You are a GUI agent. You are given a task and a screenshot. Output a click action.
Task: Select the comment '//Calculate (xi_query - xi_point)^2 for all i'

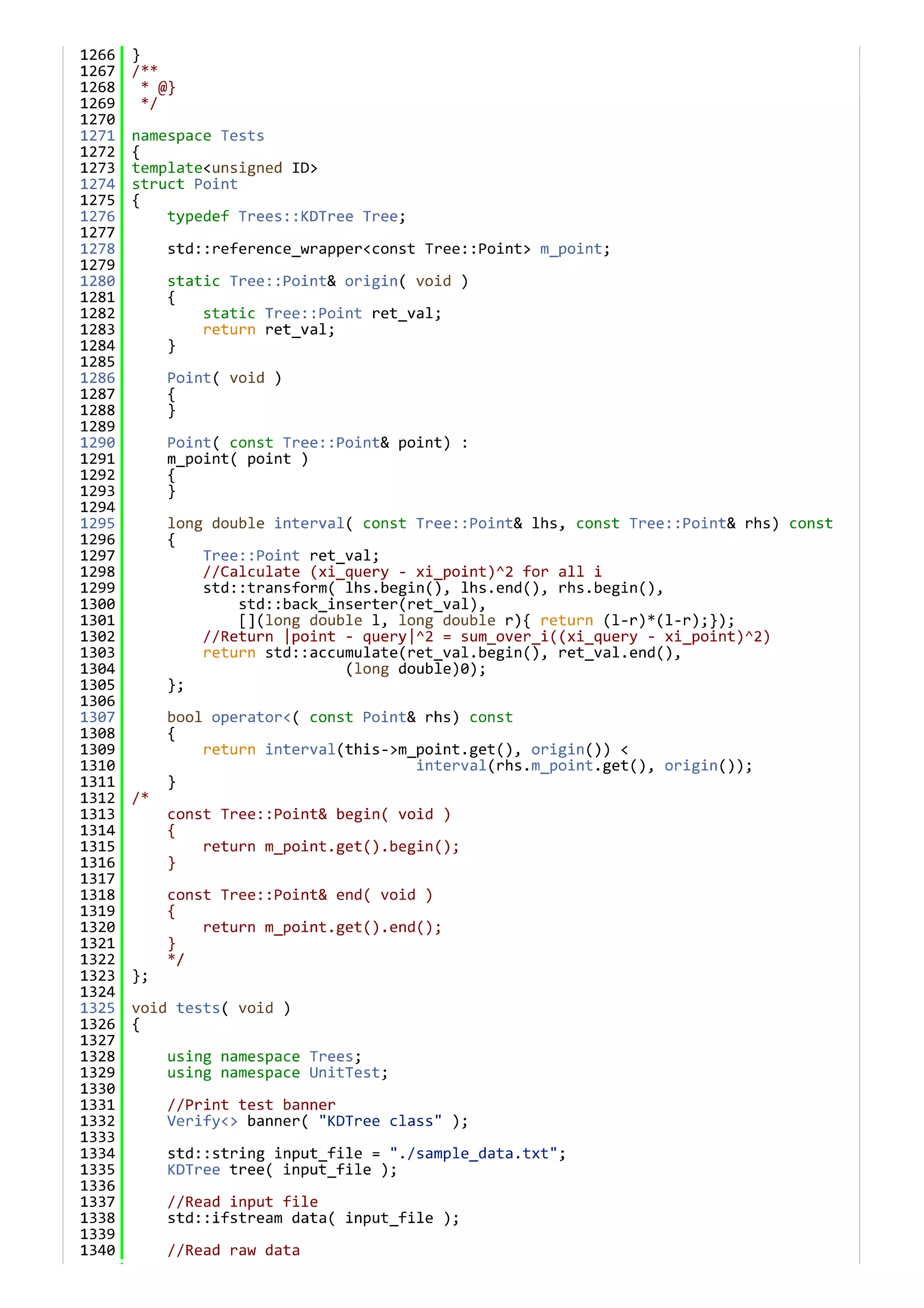tap(402, 572)
